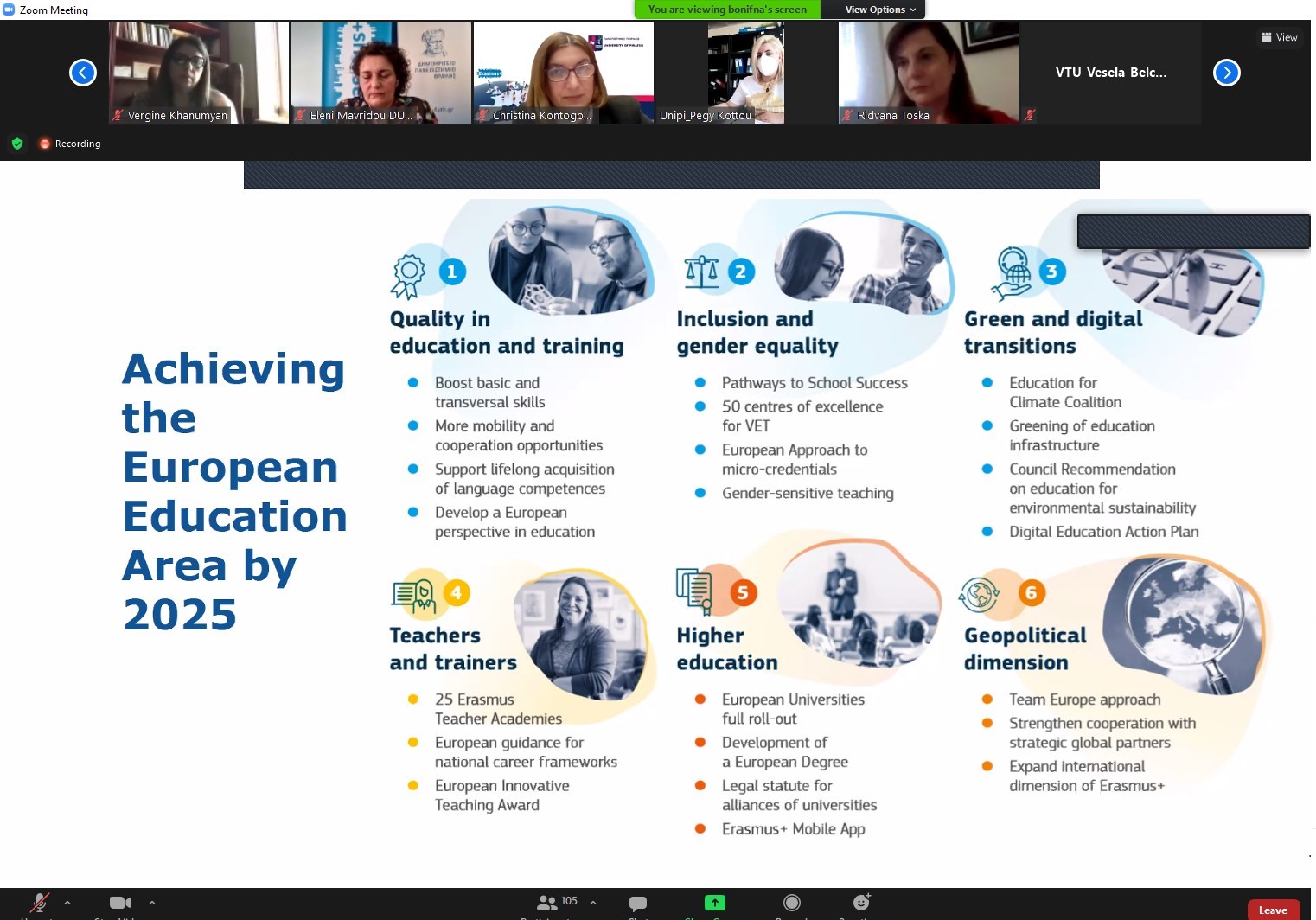The height and width of the screenshot is (920, 1316).
Task: Click the "Quality in education and training" heading
Action: coord(507,332)
